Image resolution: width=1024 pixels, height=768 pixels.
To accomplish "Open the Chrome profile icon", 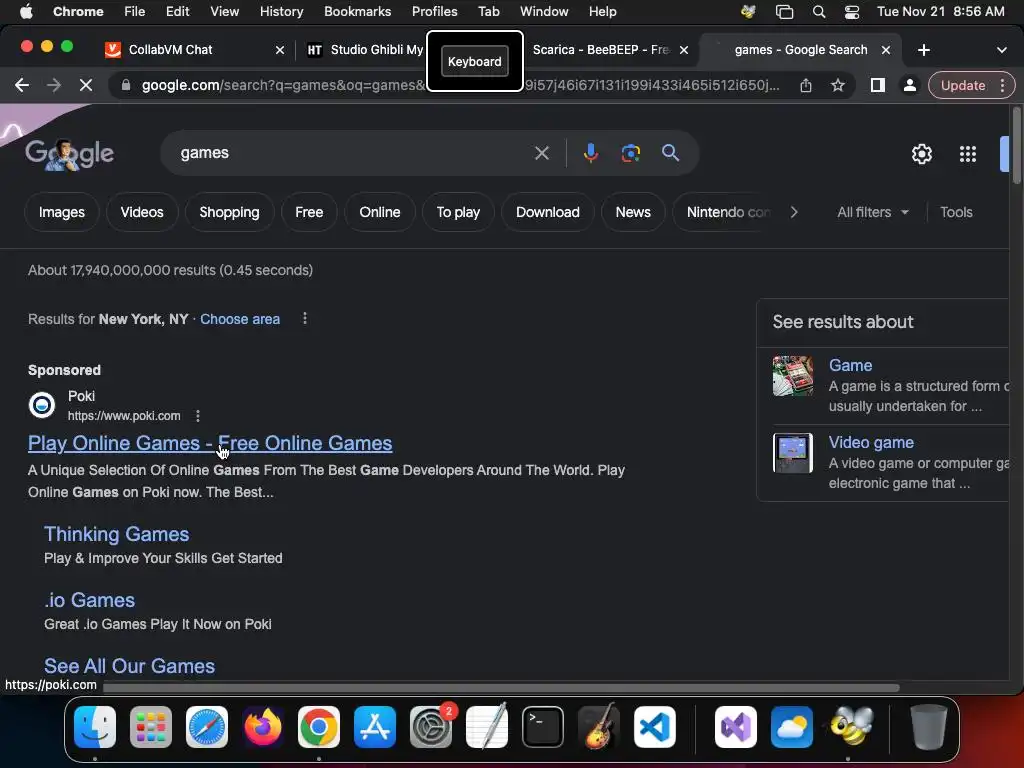I will click(909, 85).
